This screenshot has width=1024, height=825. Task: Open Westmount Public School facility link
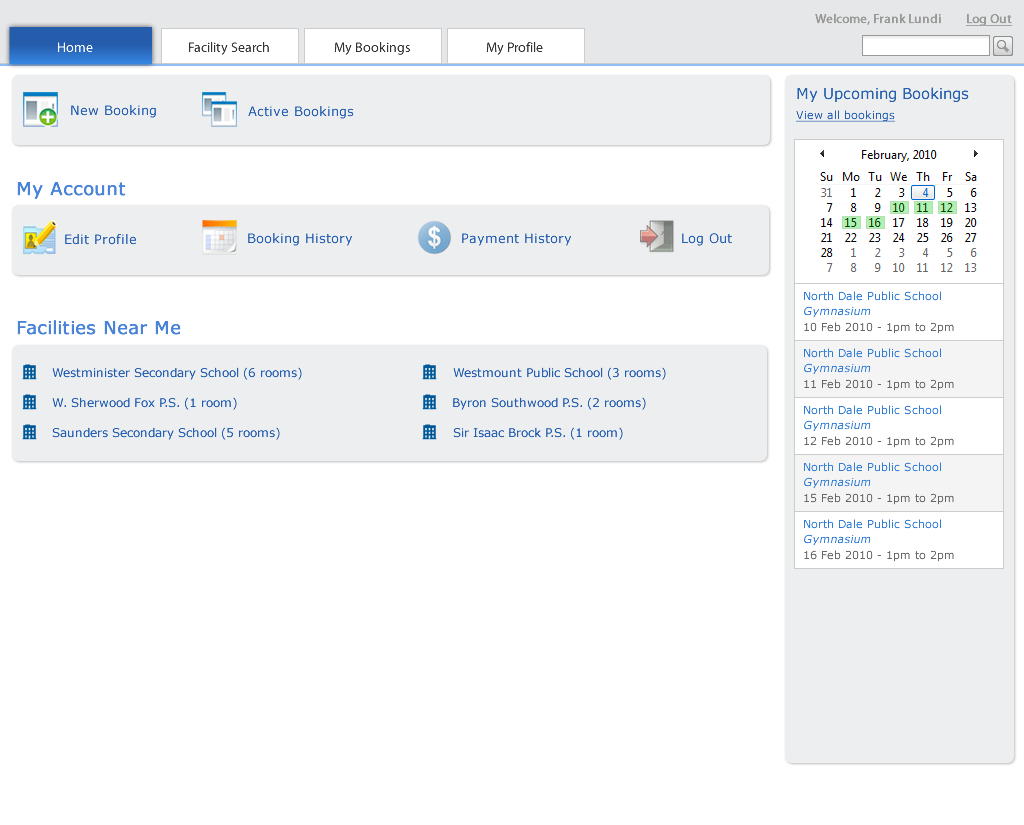click(559, 373)
